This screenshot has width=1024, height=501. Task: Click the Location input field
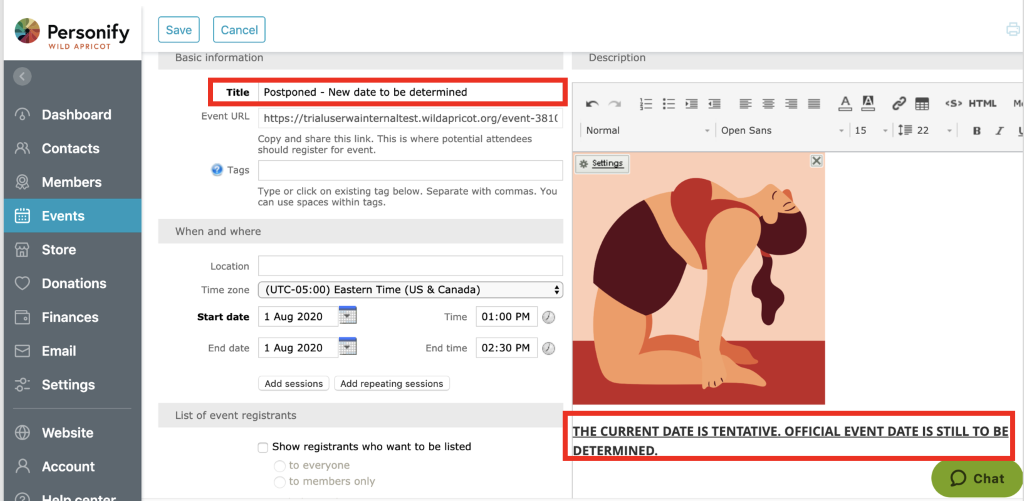point(410,266)
